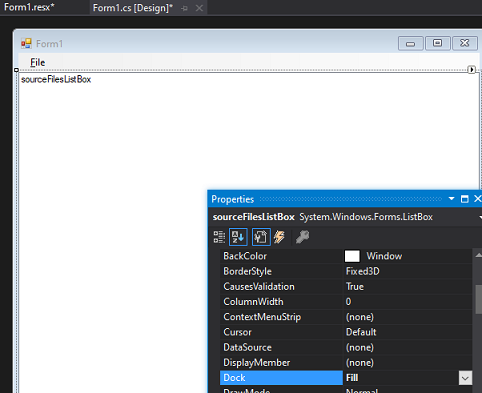Select the Cursor property name

[237, 332]
